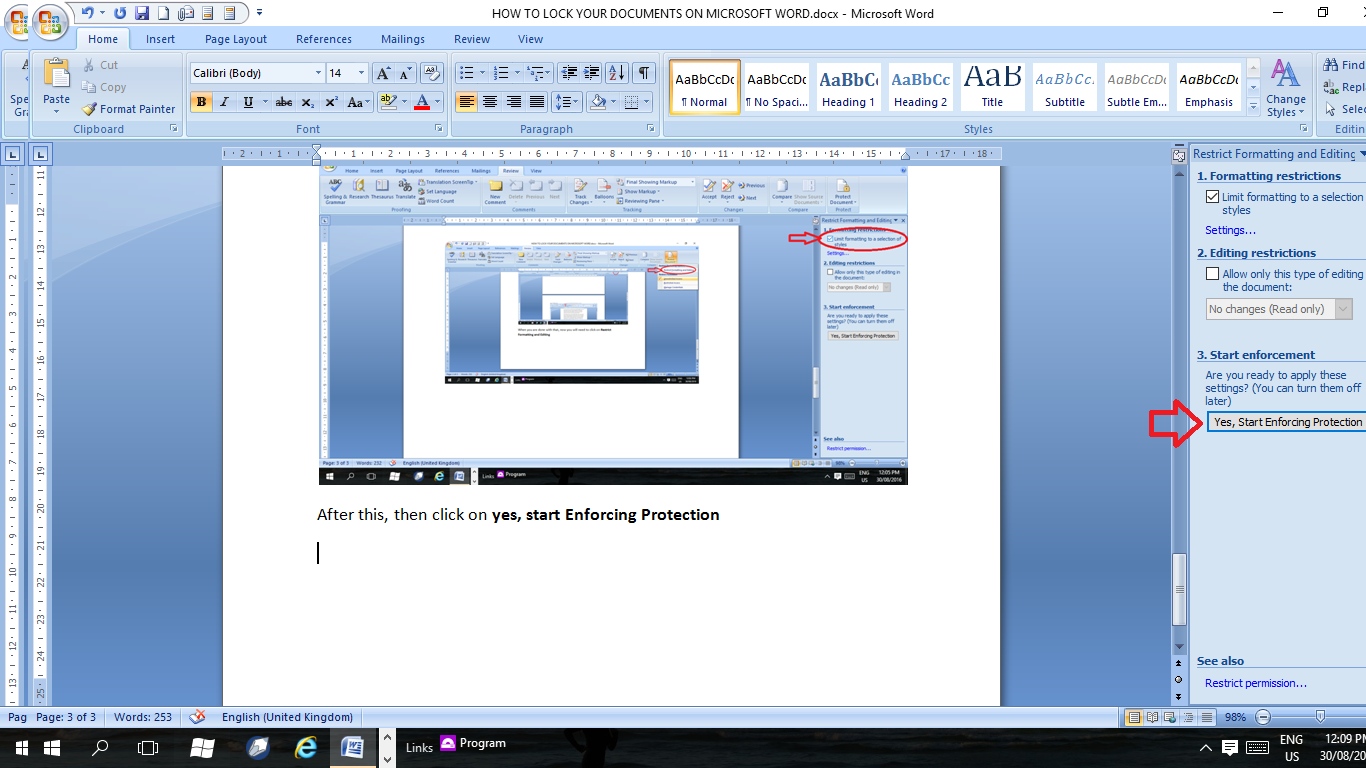Open Internet Explorer from the taskbar
This screenshot has height=768, width=1366.
pyautogui.click(x=306, y=747)
